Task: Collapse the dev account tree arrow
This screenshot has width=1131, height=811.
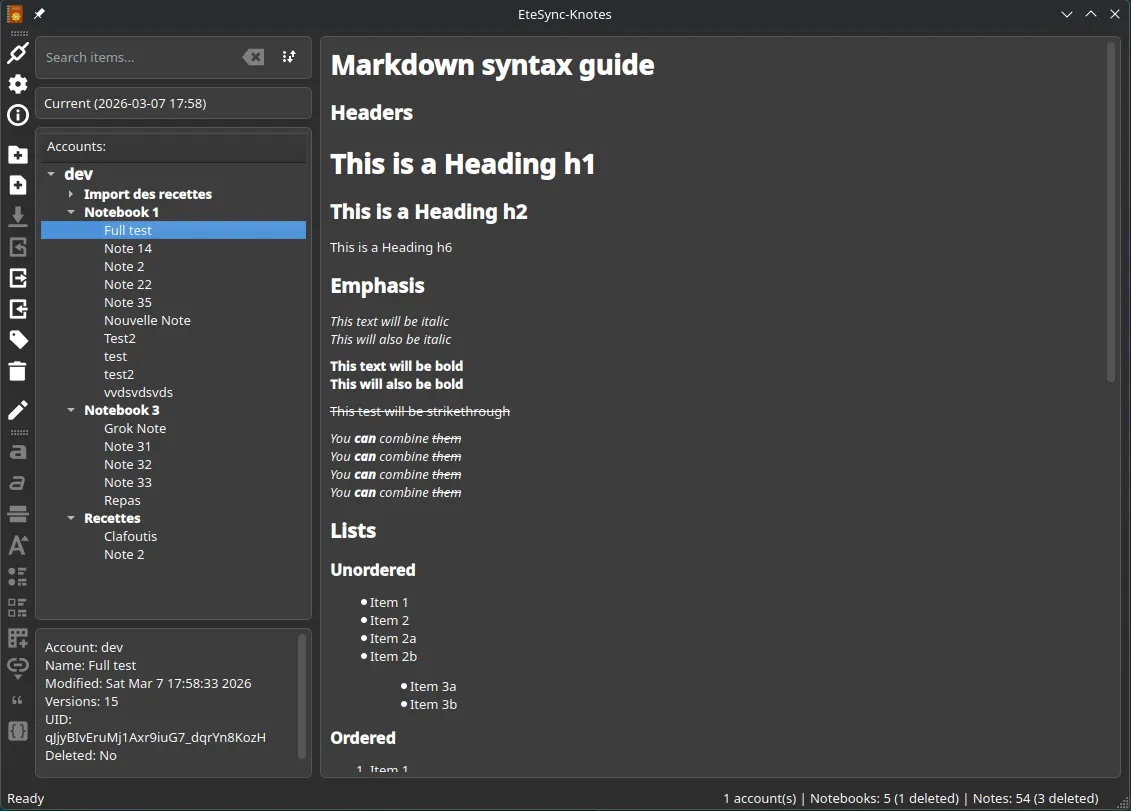Action: click(51, 174)
